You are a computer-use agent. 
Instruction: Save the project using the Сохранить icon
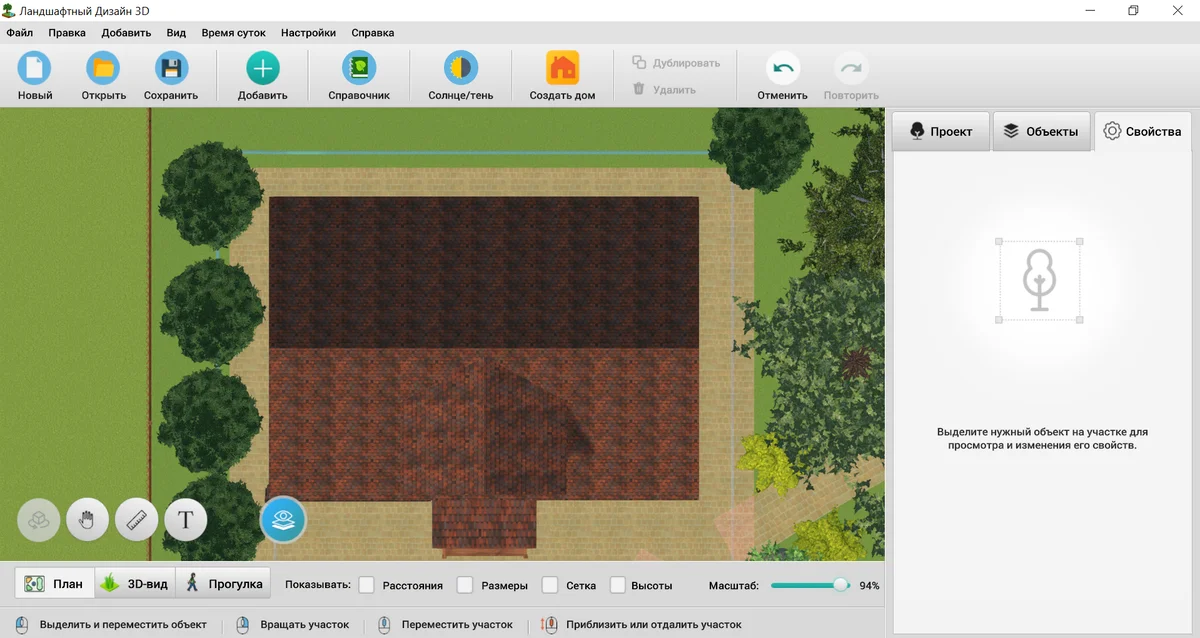171,68
